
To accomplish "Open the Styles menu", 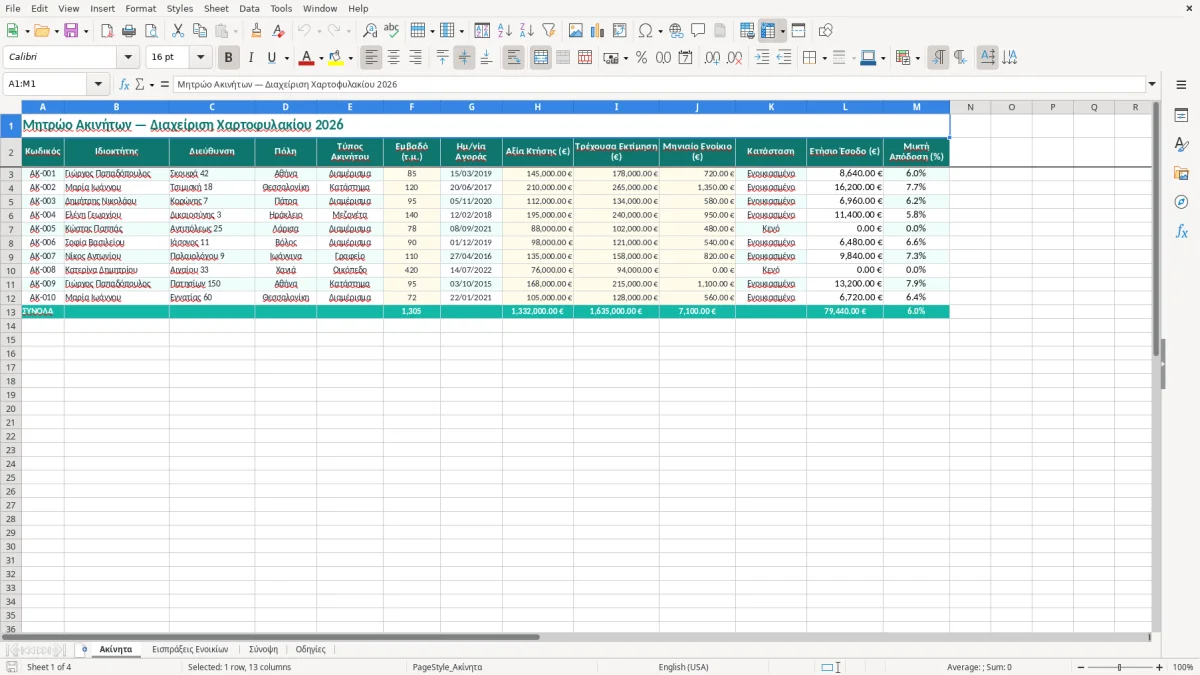I will 180,8.
